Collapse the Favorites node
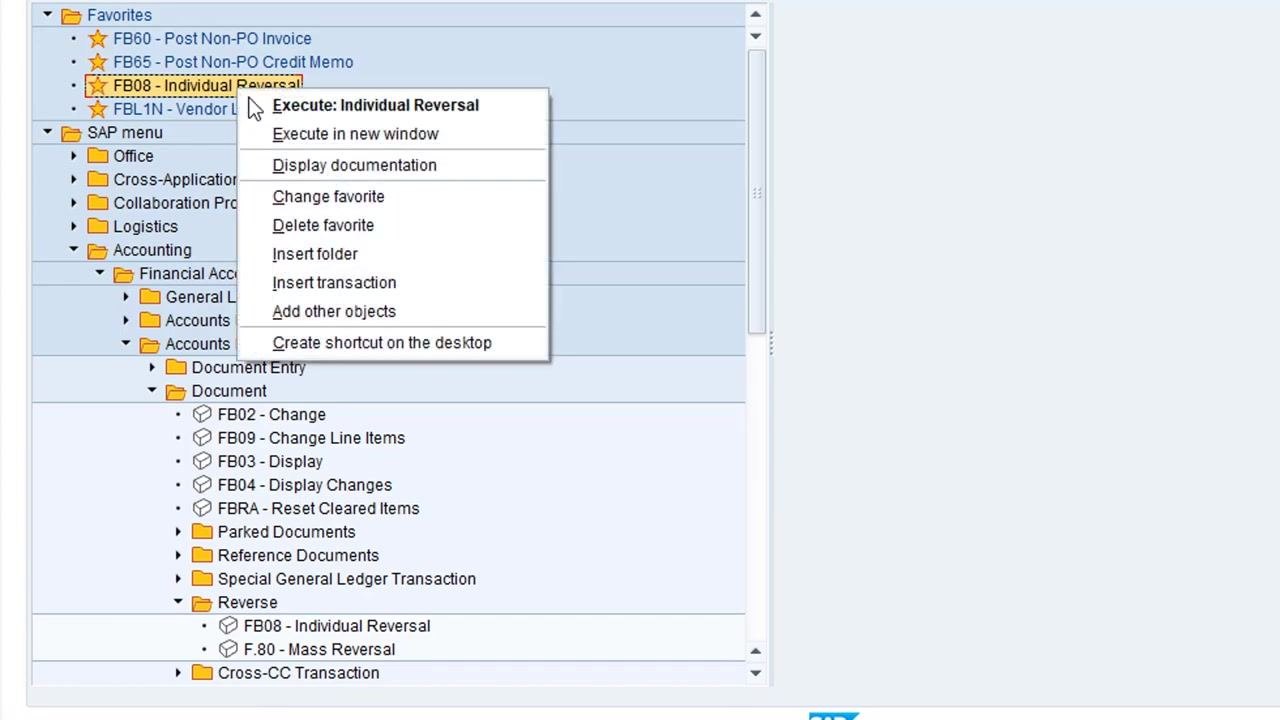 (x=47, y=15)
